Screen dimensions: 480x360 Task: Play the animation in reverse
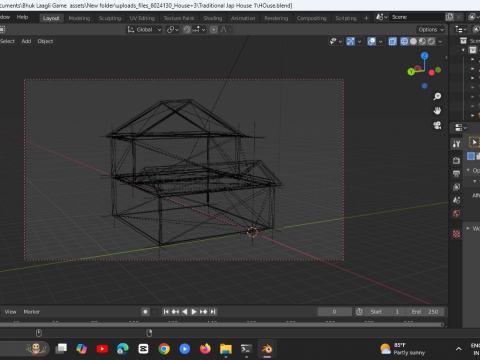pyautogui.click(x=185, y=312)
